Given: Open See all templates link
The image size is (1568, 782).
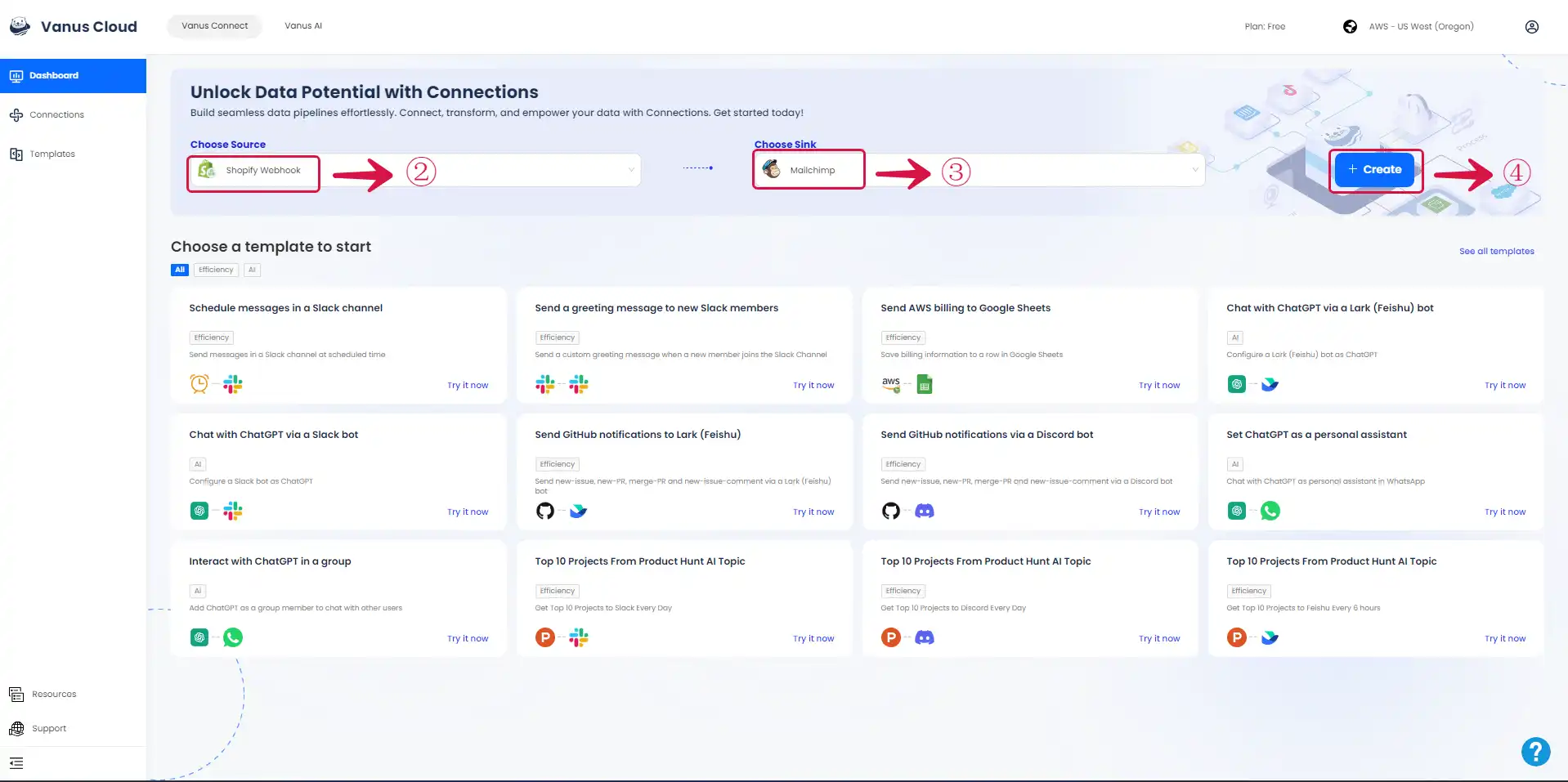Looking at the screenshot, I should click(x=1496, y=251).
